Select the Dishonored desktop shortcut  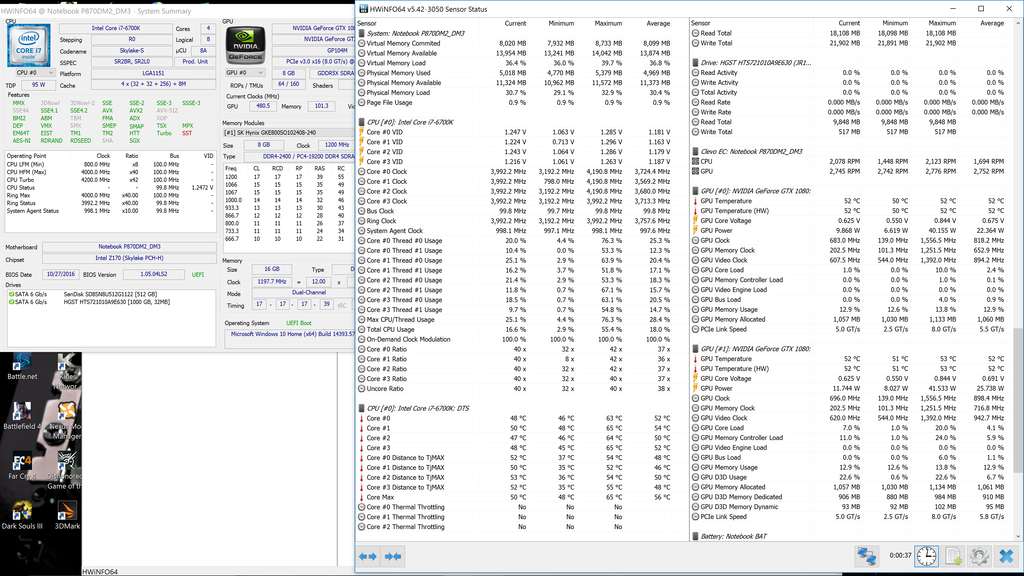click(67, 470)
